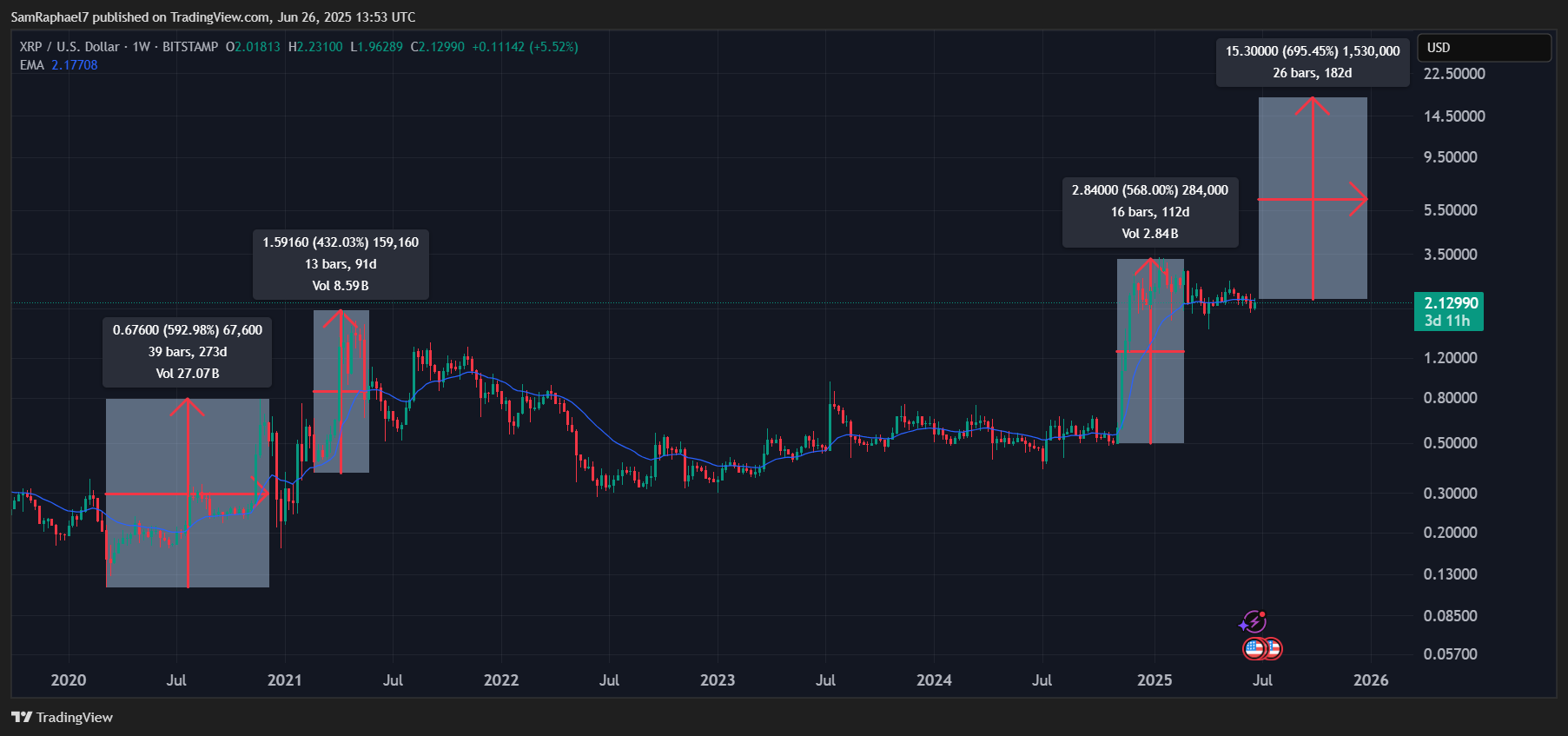Click the 9.50000 price axis label
The height and width of the screenshot is (736, 1568).
coord(1451,157)
